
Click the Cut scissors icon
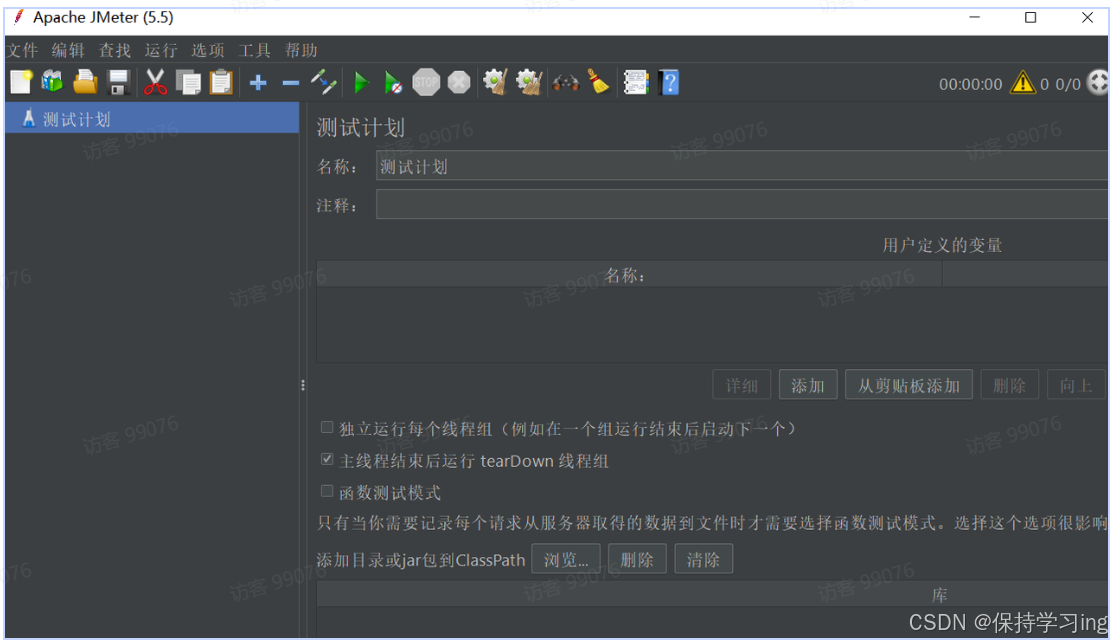[154, 82]
